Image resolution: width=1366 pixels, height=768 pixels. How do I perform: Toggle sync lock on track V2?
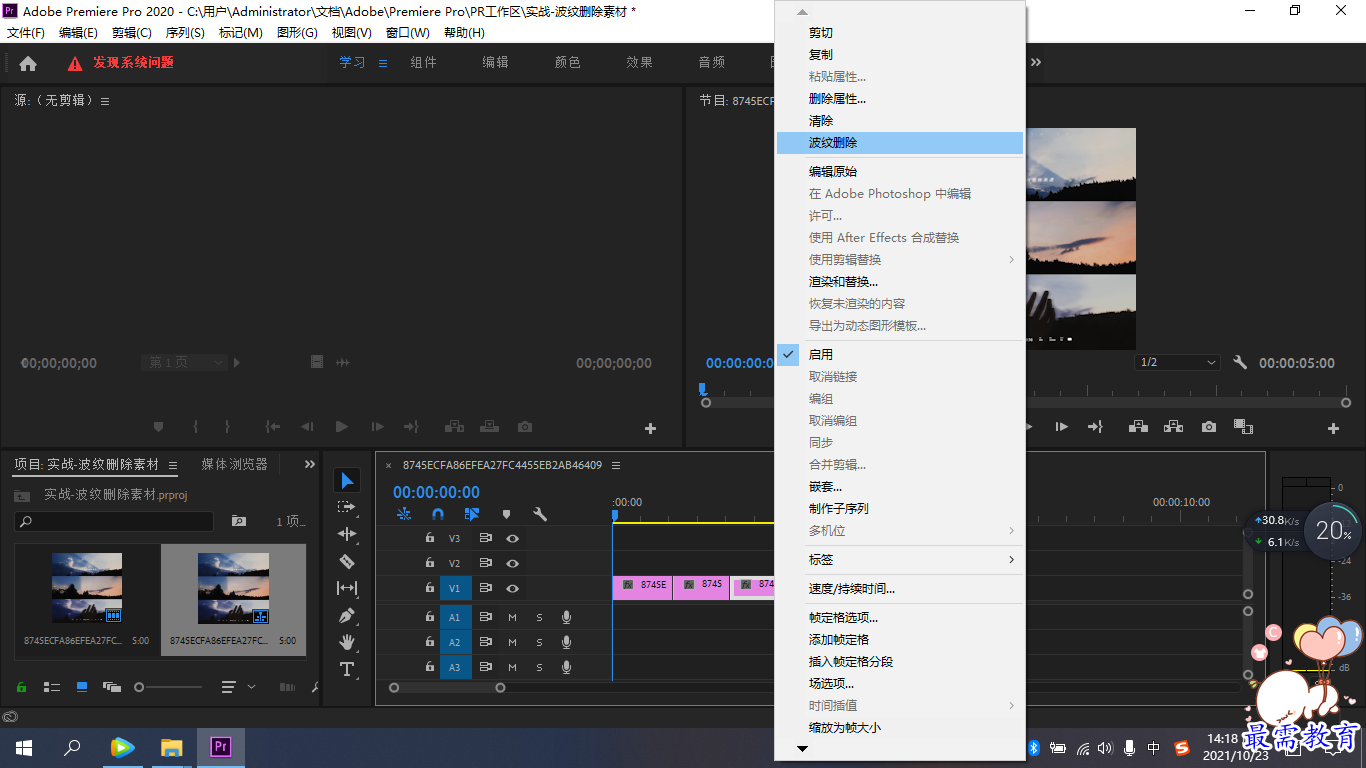click(x=485, y=563)
